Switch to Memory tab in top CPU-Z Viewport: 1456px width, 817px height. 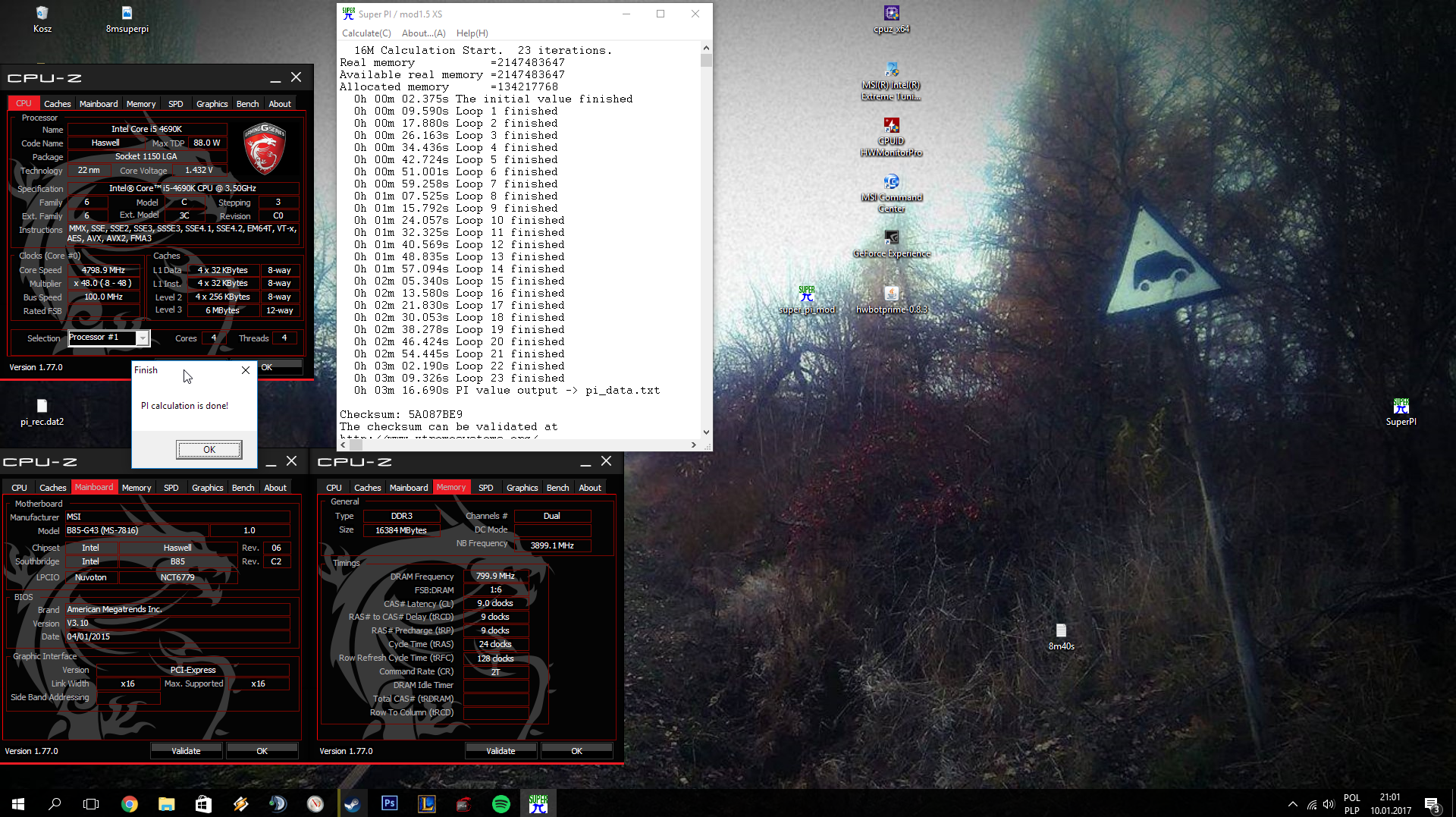point(141,104)
